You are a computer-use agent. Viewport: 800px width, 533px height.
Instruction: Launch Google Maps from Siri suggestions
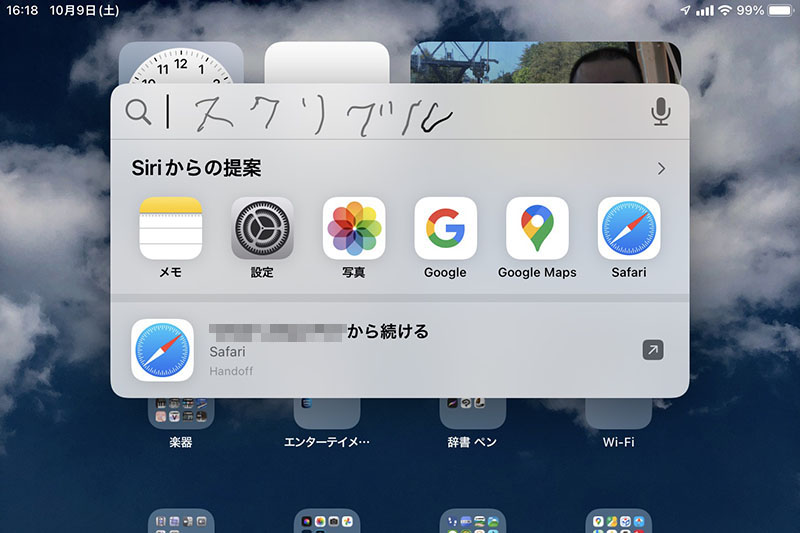pyautogui.click(x=537, y=228)
